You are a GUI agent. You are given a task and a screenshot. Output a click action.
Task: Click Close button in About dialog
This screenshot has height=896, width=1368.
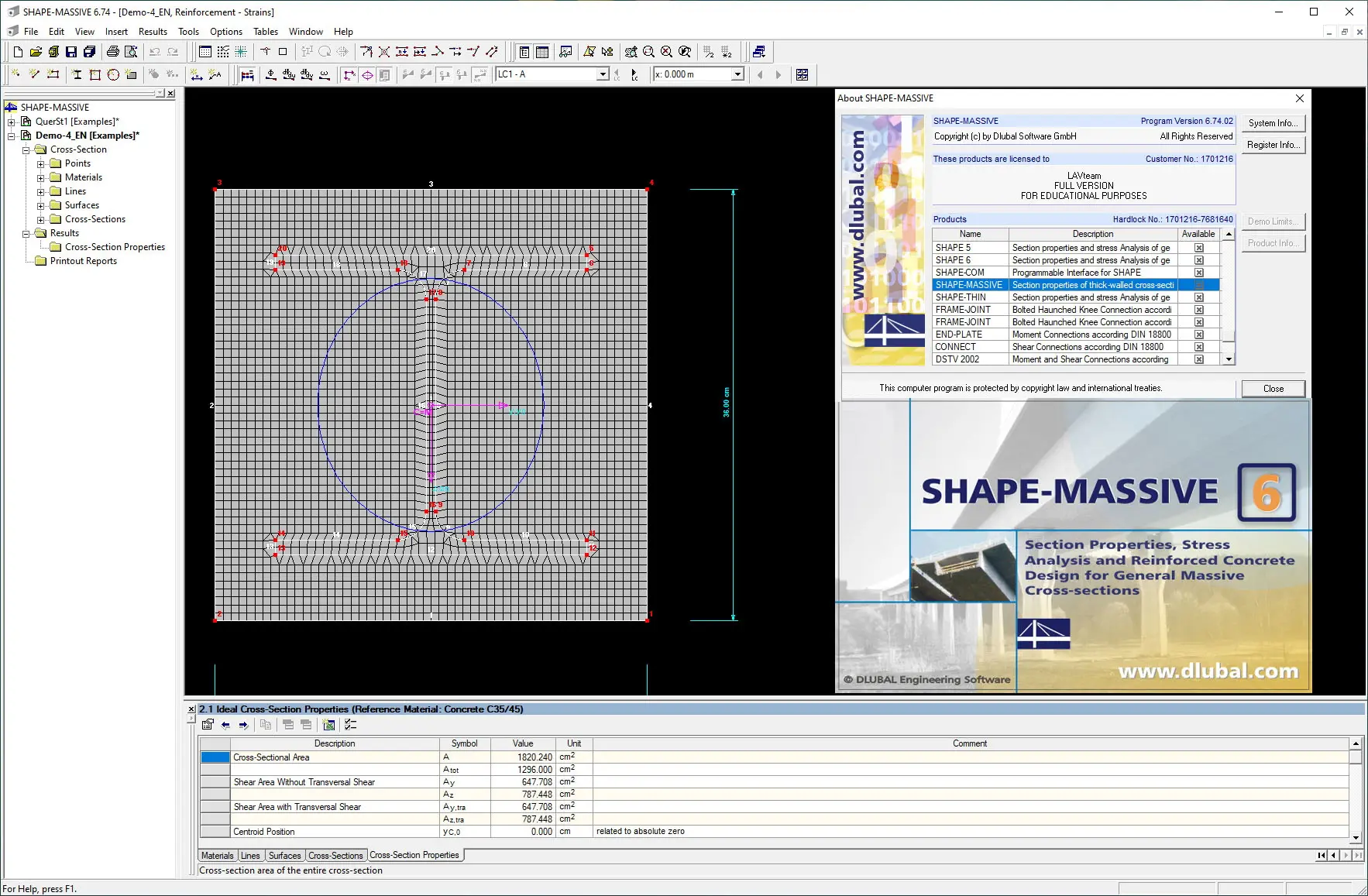pos(1273,389)
